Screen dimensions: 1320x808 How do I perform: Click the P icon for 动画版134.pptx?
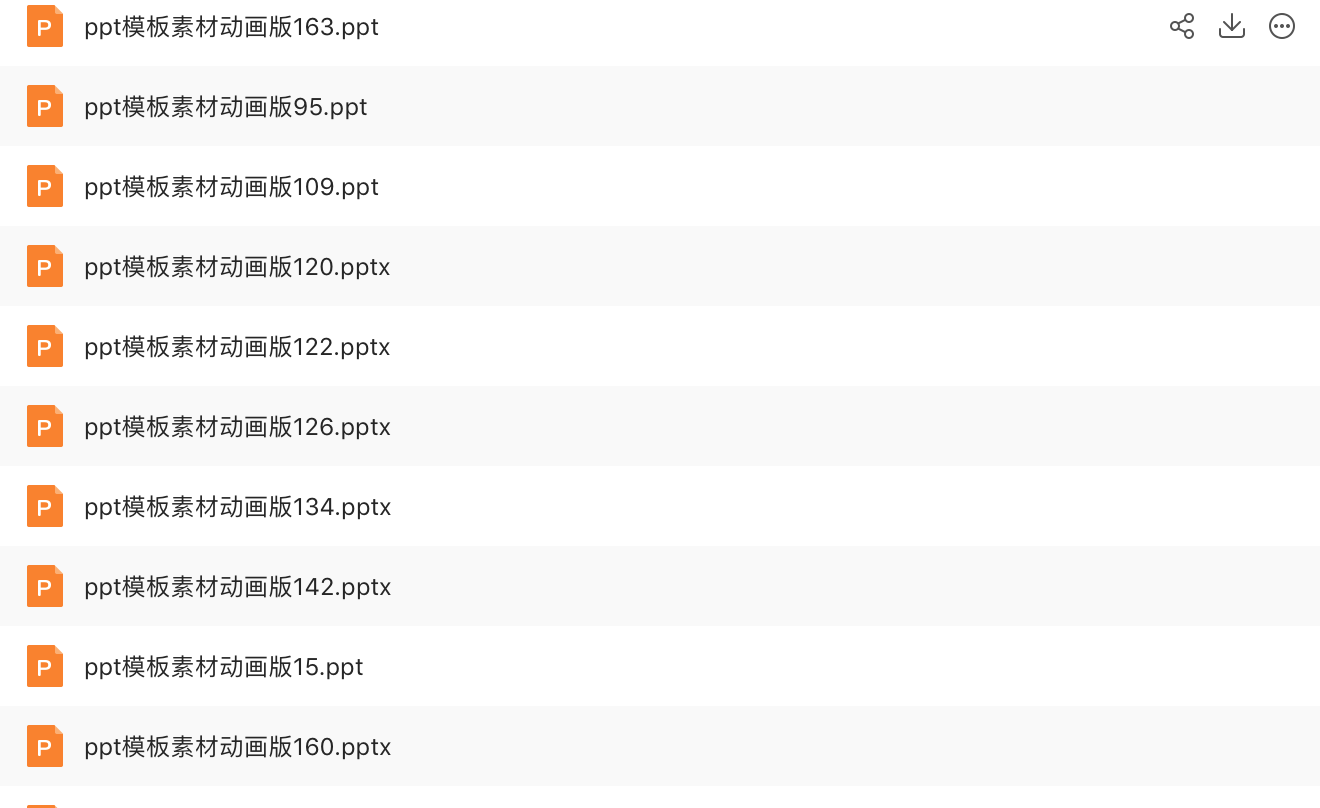tap(45, 506)
